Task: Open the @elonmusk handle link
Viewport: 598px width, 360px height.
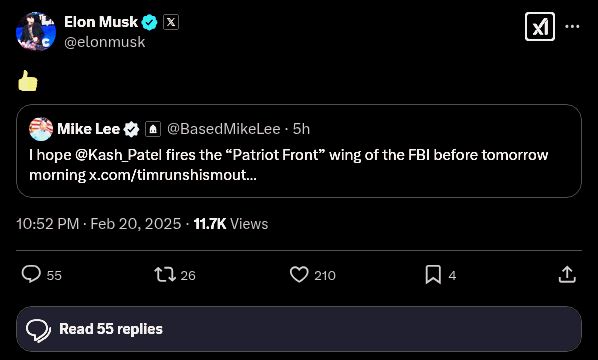Action: pyautogui.click(x=104, y=42)
